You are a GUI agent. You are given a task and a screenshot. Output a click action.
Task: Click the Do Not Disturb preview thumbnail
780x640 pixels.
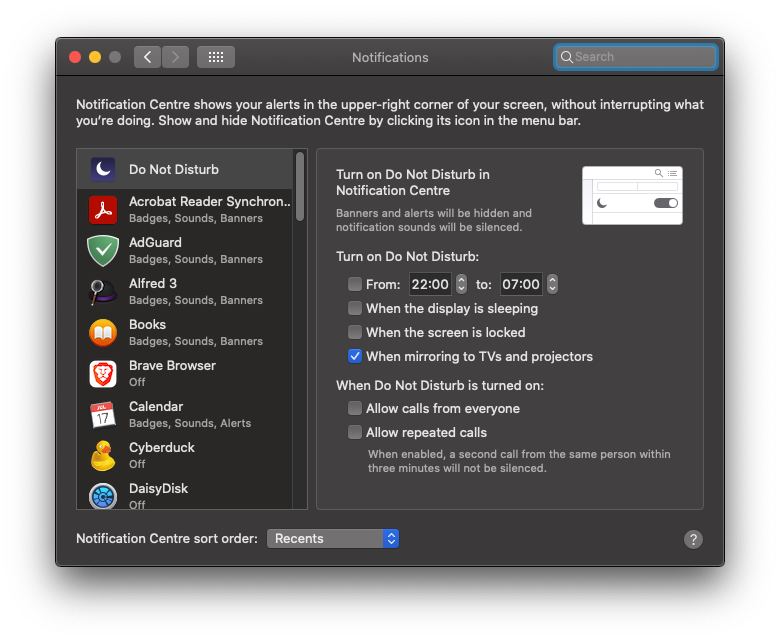pos(632,195)
